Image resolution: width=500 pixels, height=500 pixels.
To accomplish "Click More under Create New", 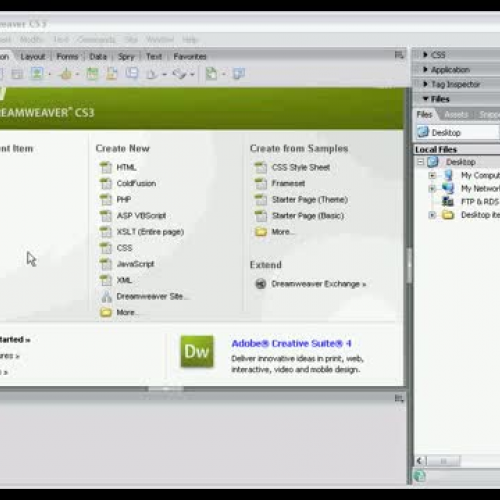I will (x=127, y=312).
